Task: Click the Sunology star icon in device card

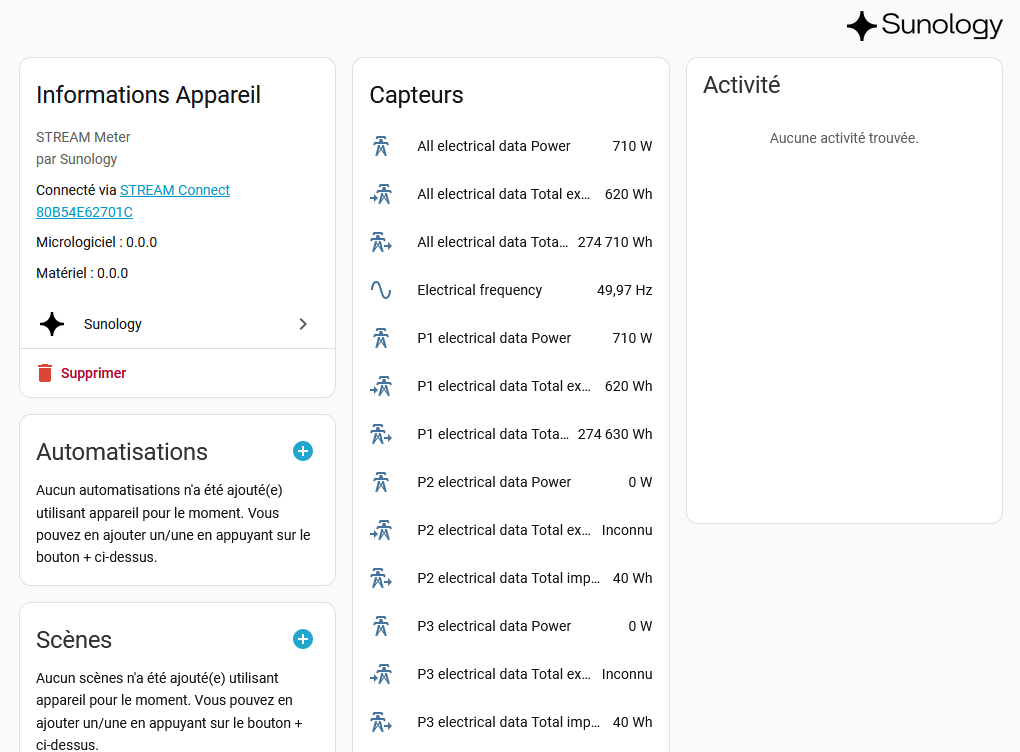Action: coord(52,324)
